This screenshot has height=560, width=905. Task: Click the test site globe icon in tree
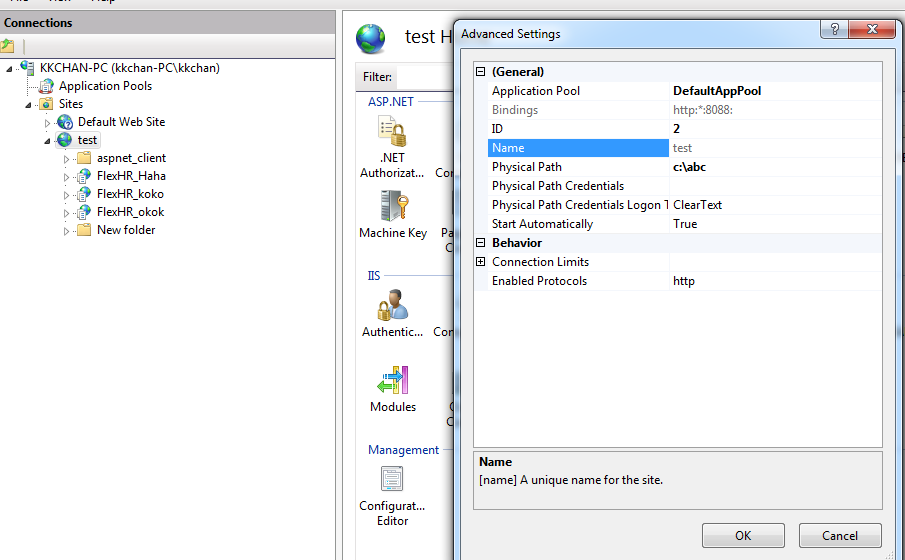coord(65,140)
